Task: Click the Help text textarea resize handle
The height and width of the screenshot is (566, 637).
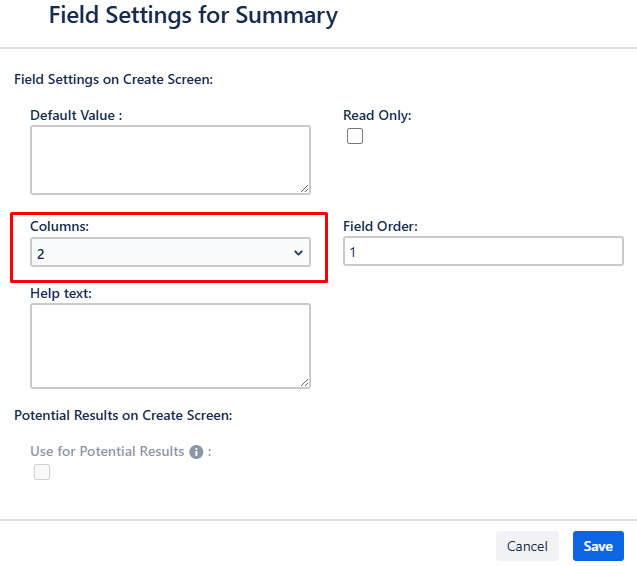Action: click(305, 382)
